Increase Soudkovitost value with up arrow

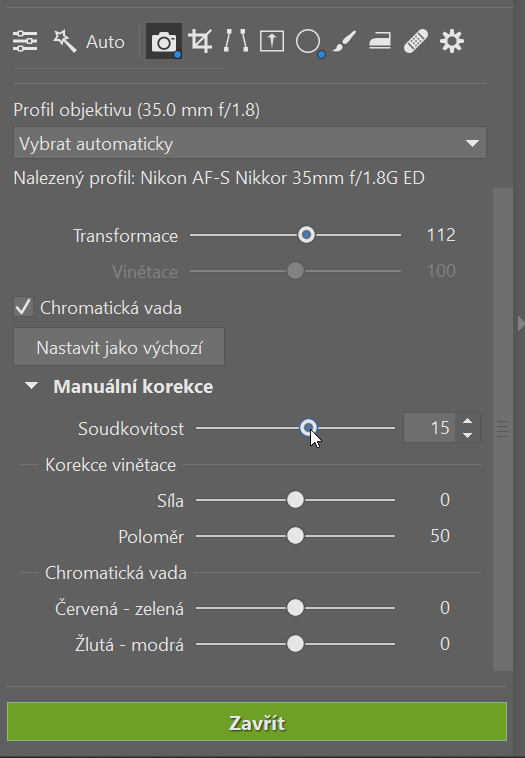[x=467, y=422]
